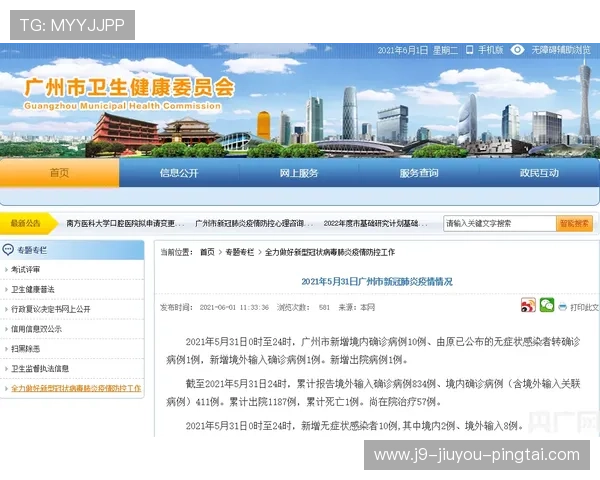Open the 首页 navigation tab
Image resolution: width=600 pixels, height=480 pixels.
(59, 173)
